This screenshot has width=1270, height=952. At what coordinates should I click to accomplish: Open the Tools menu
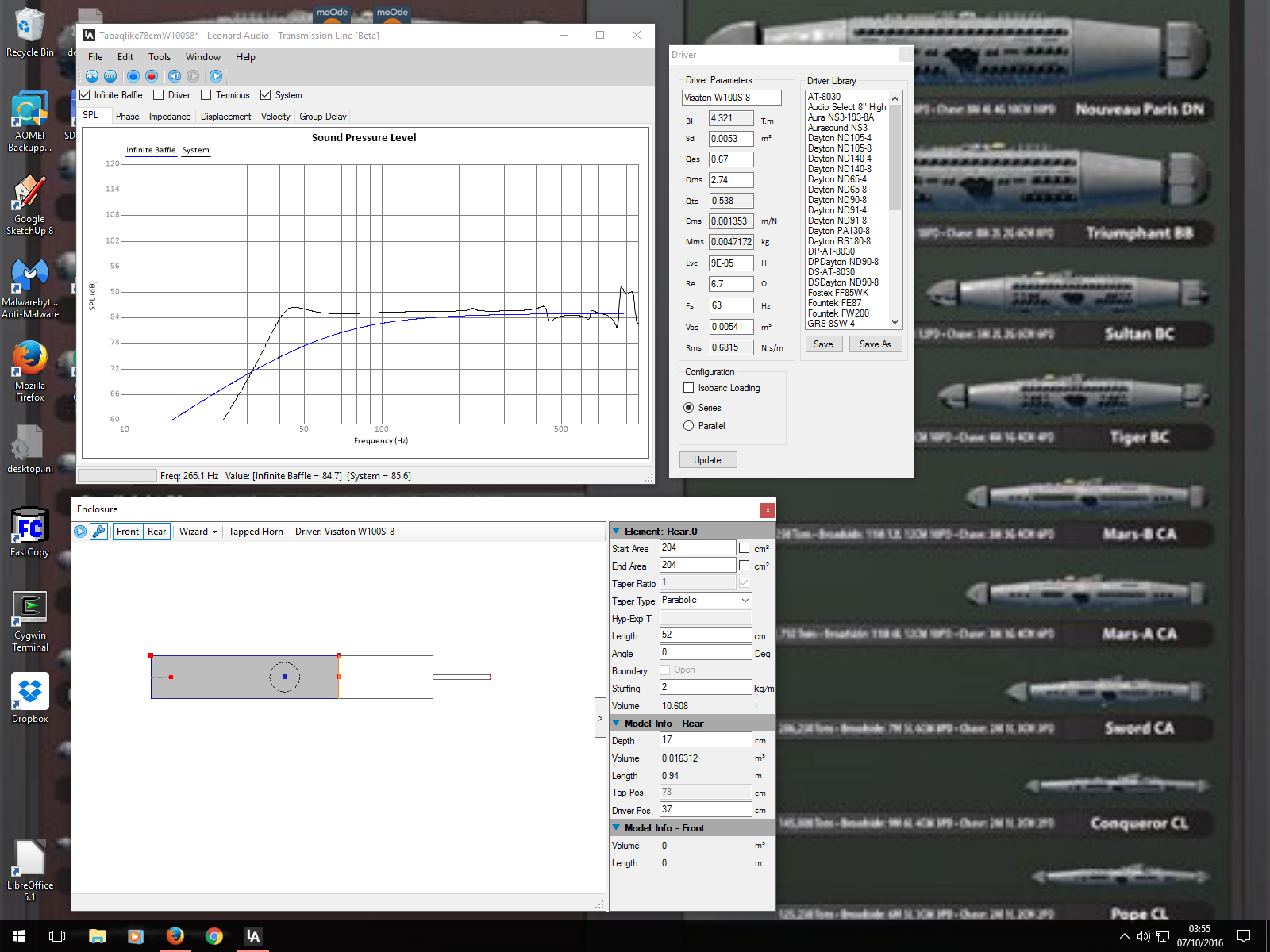pos(160,57)
